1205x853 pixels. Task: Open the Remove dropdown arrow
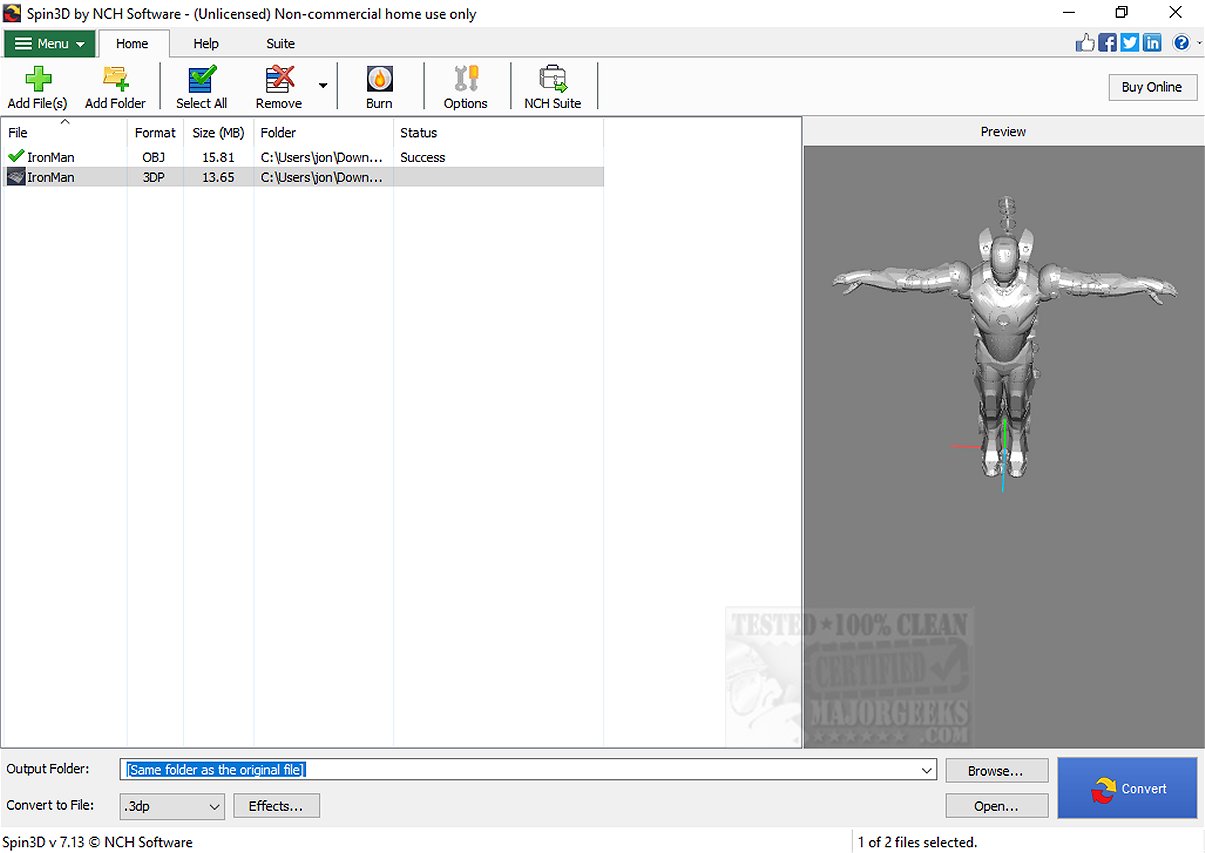(323, 86)
